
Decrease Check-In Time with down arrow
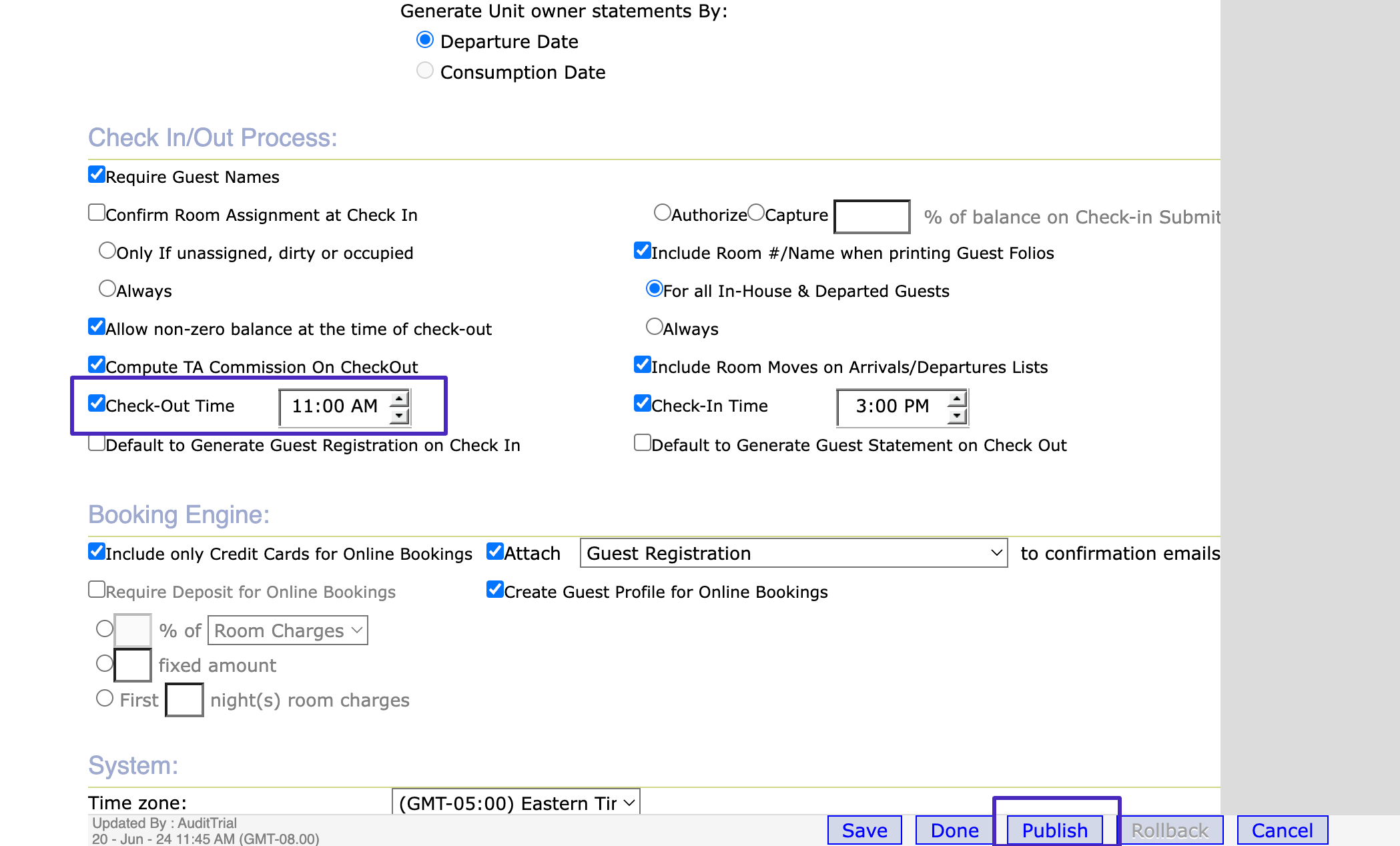pos(957,415)
